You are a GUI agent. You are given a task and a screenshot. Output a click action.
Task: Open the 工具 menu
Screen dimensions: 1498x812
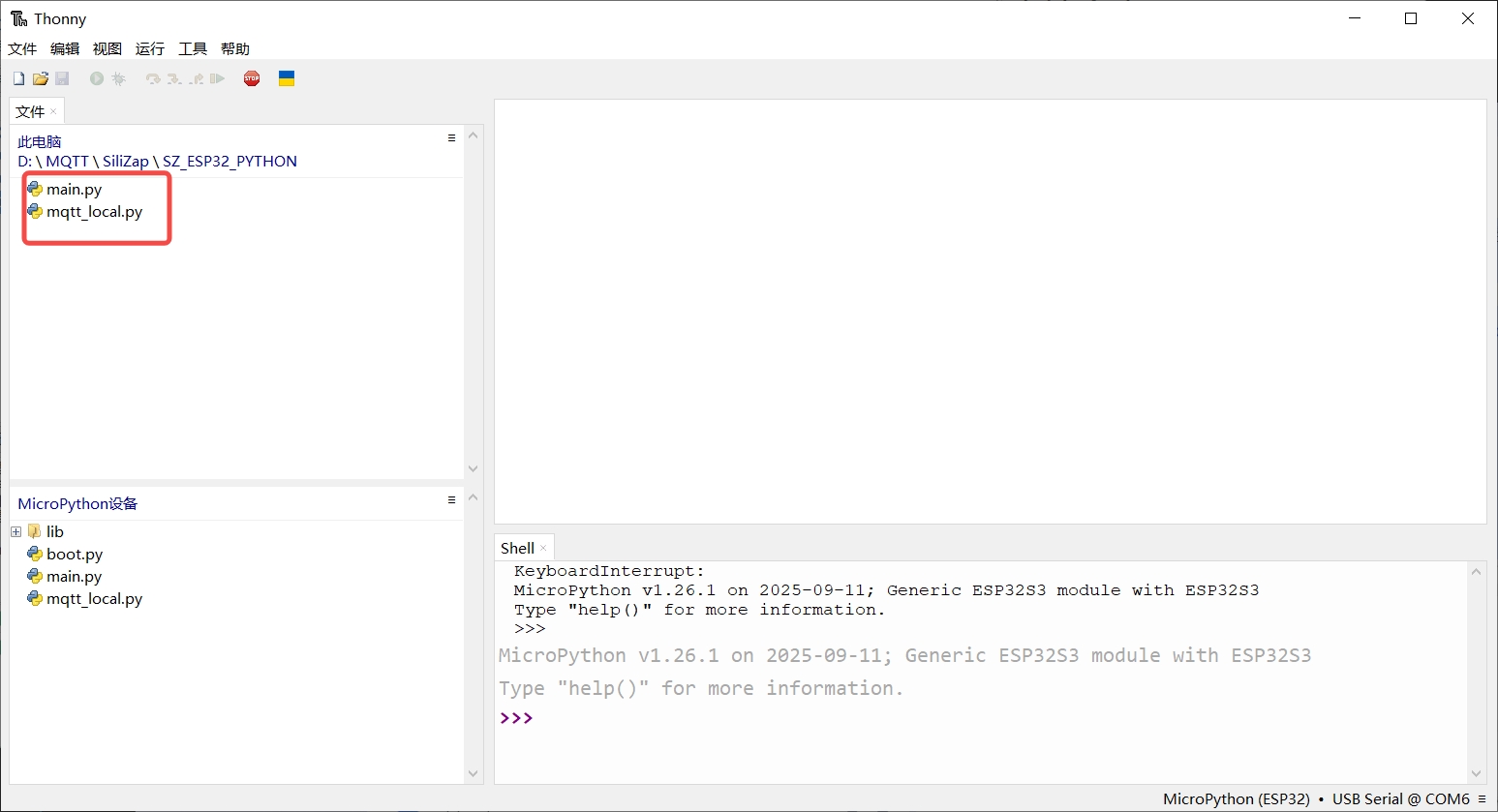pyautogui.click(x=192, y=48)
